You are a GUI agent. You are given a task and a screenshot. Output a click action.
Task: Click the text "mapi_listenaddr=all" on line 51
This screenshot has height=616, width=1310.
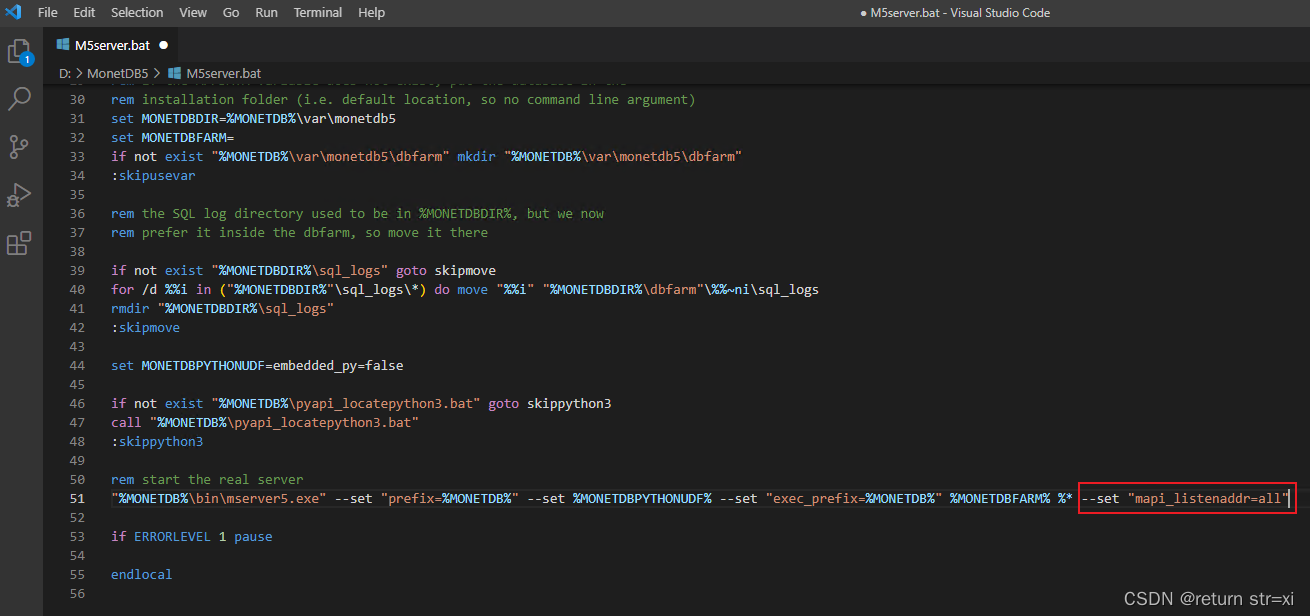pyautogui.click(x=1208, y=498)
